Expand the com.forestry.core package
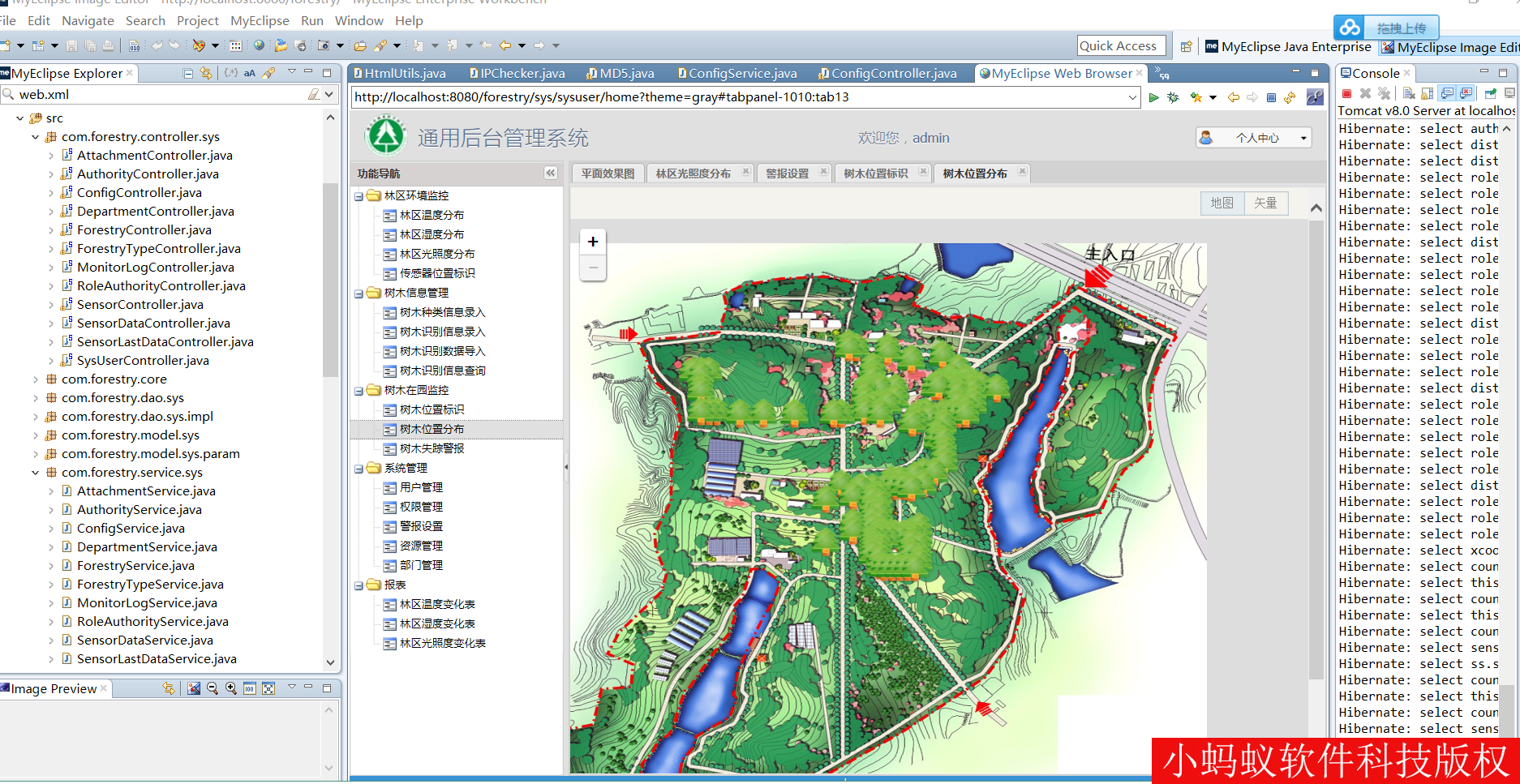This screenshot has height=784, width=1520. (x=36, y=379)
